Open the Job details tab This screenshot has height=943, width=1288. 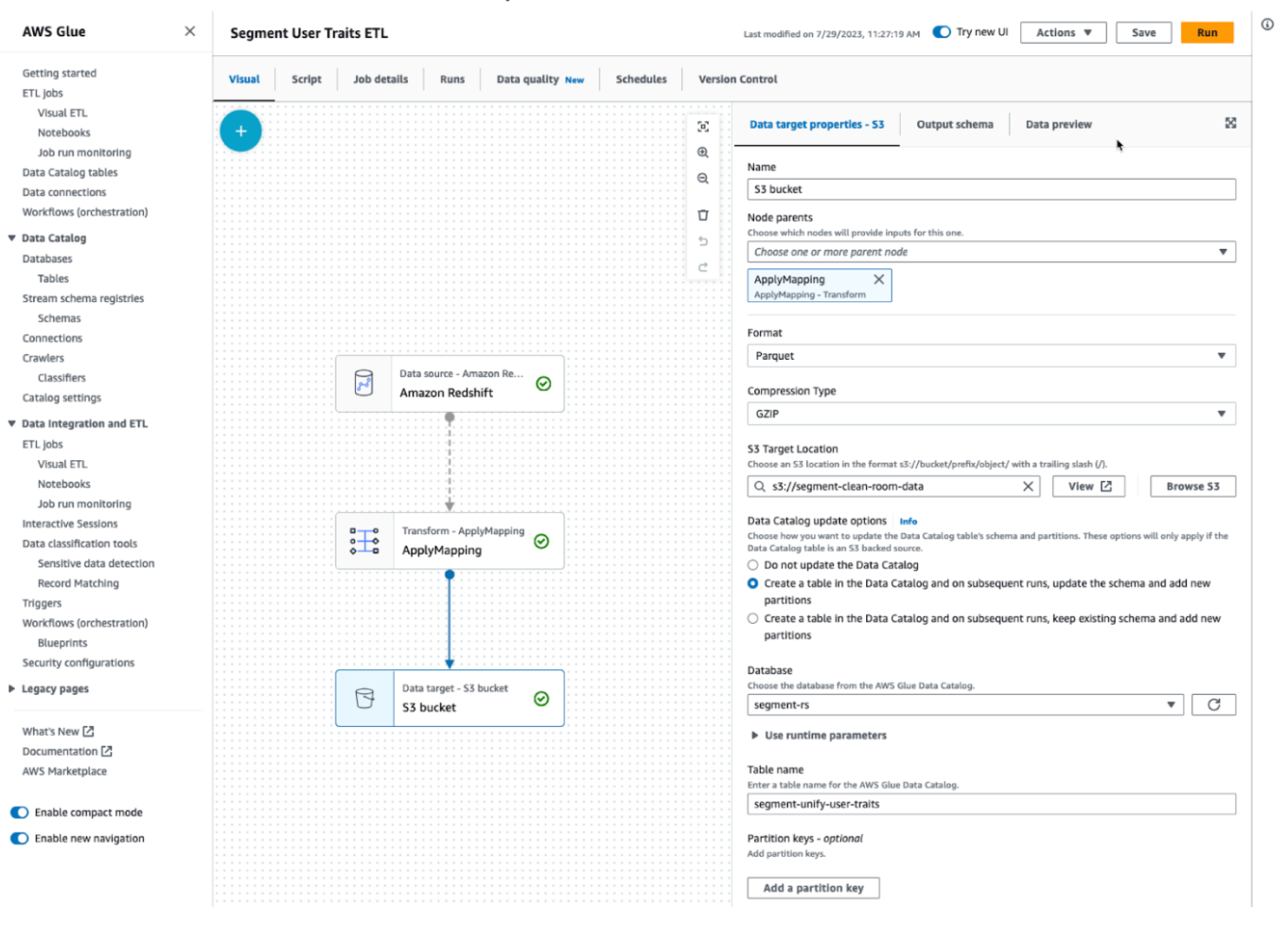380,80
